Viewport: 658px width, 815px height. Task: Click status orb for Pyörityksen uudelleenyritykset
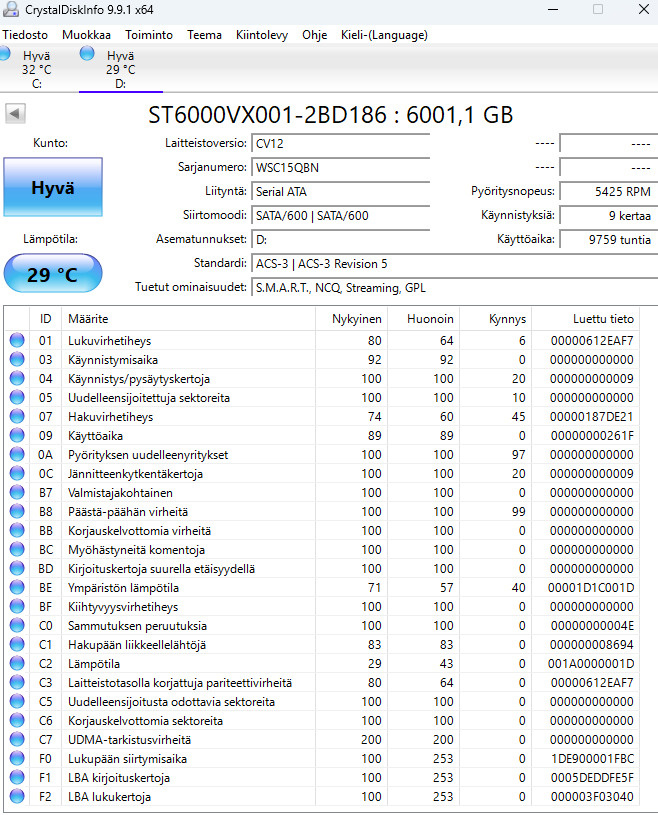click(17, 454)
